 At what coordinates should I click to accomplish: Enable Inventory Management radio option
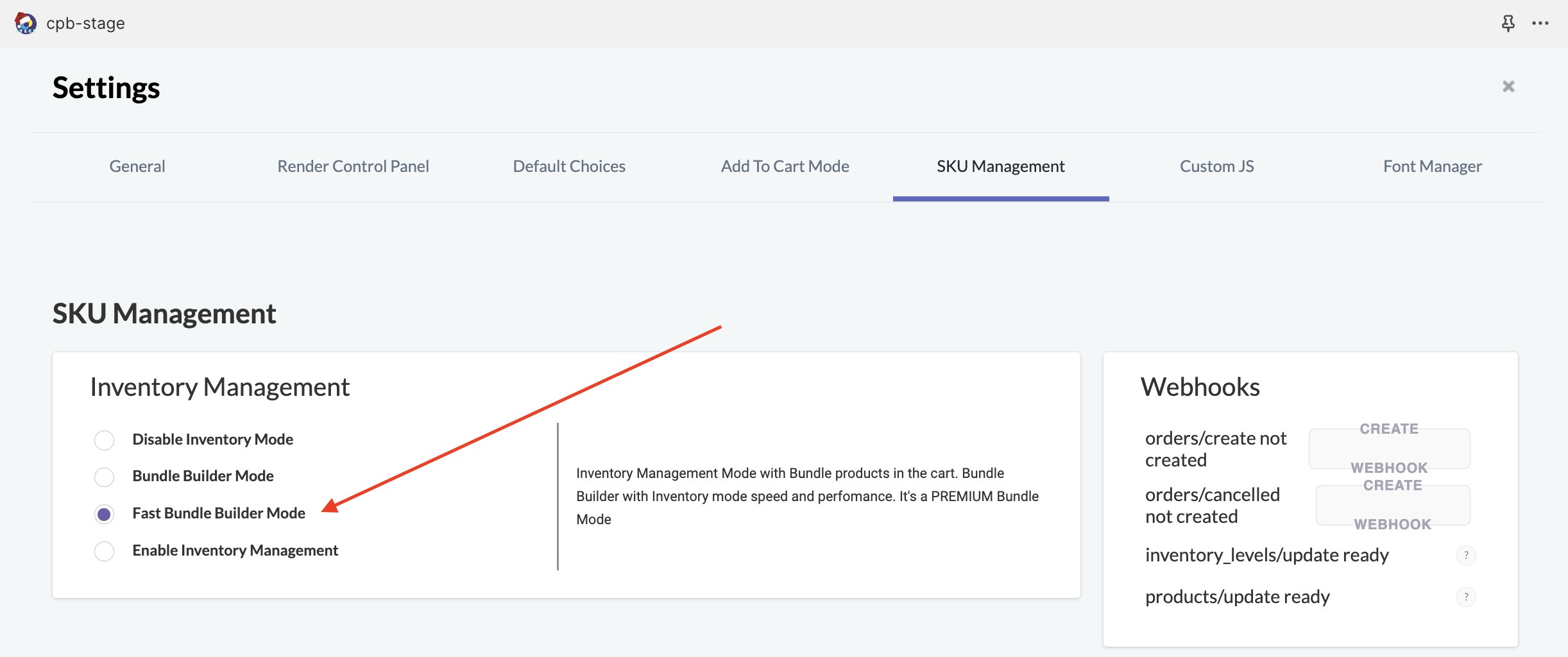pos(104,551)
